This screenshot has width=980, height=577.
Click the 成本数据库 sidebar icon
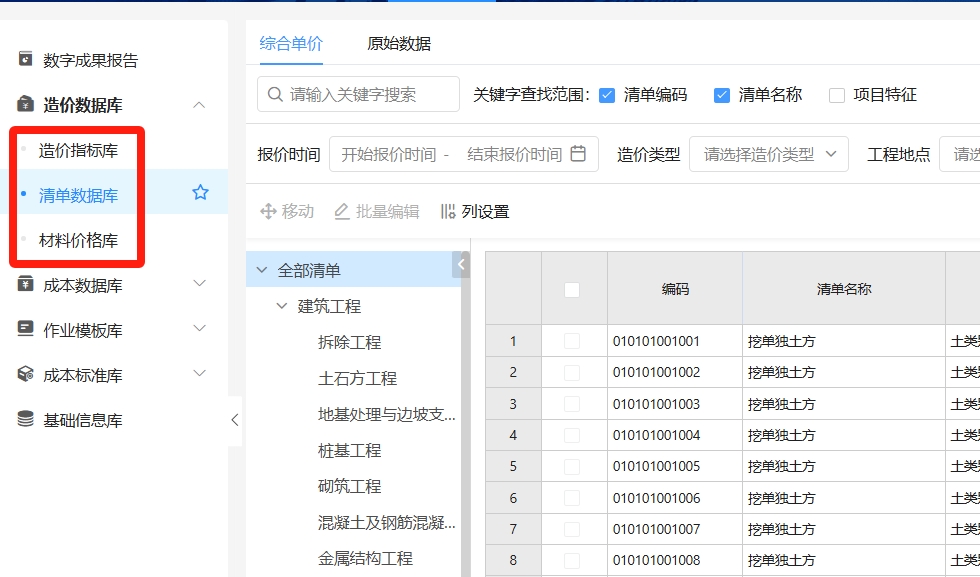point(26,284)
